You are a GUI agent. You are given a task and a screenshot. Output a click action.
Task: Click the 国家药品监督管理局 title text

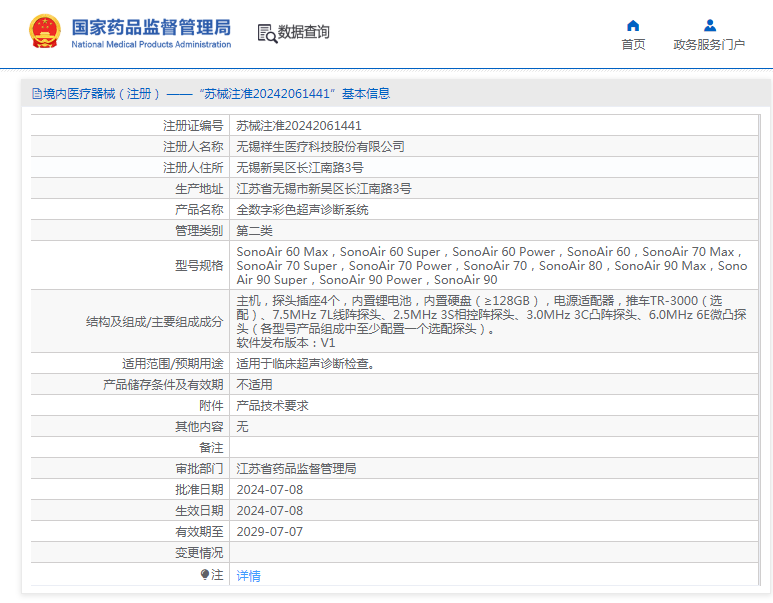[151, 26]
